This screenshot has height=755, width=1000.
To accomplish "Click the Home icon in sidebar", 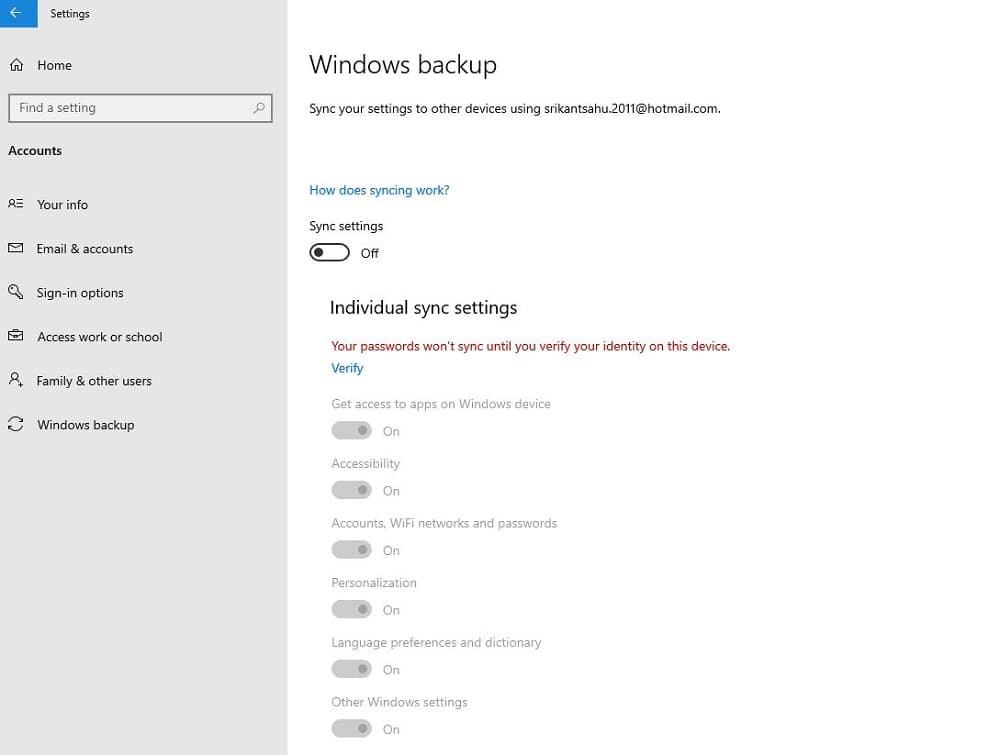I will click(x=16, y=65).
